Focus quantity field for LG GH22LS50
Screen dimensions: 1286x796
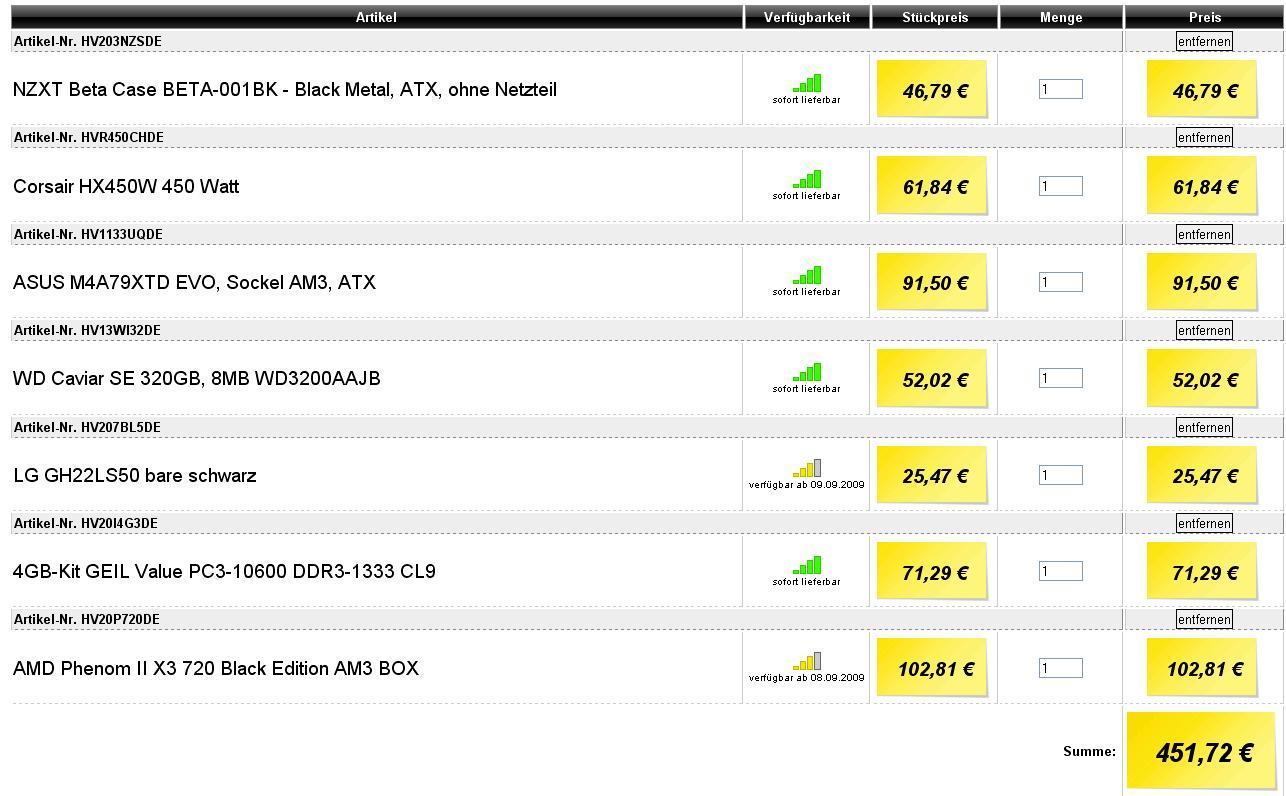coord(1061,475)
